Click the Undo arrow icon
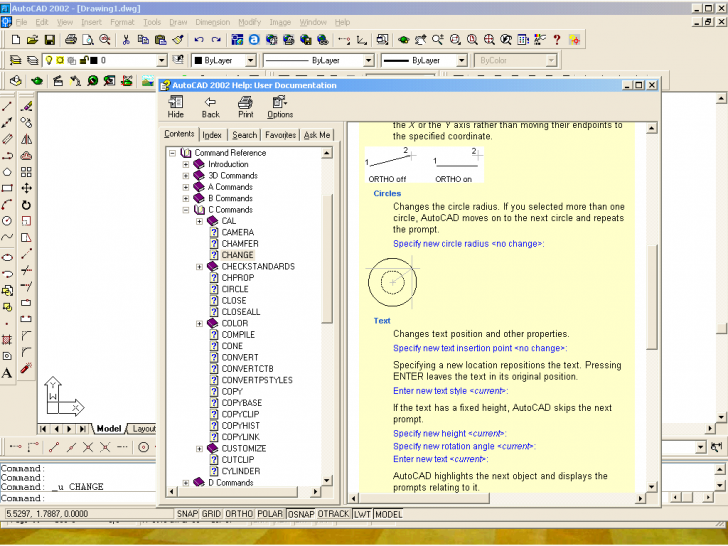Screen dimensions: 728x546 coord(199,40)
